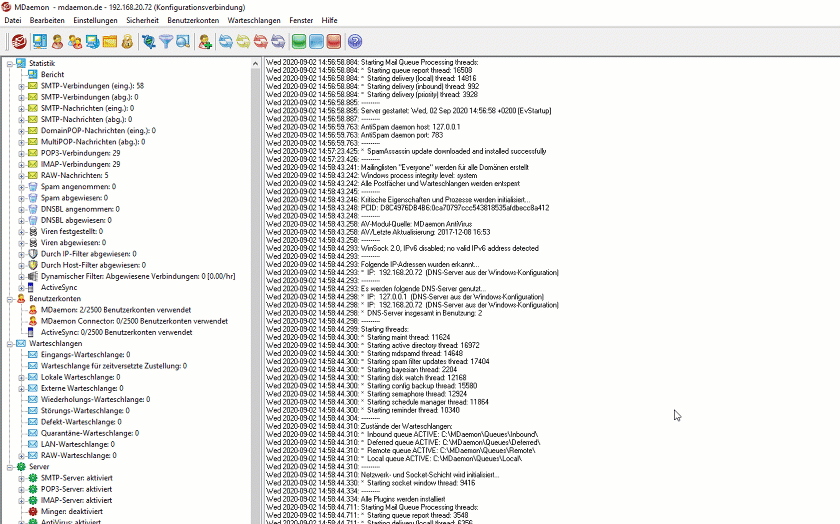This screenshot has width=840, height=524.
Task: Open the funnel filter toolbar icon
Action: [165, 41]
